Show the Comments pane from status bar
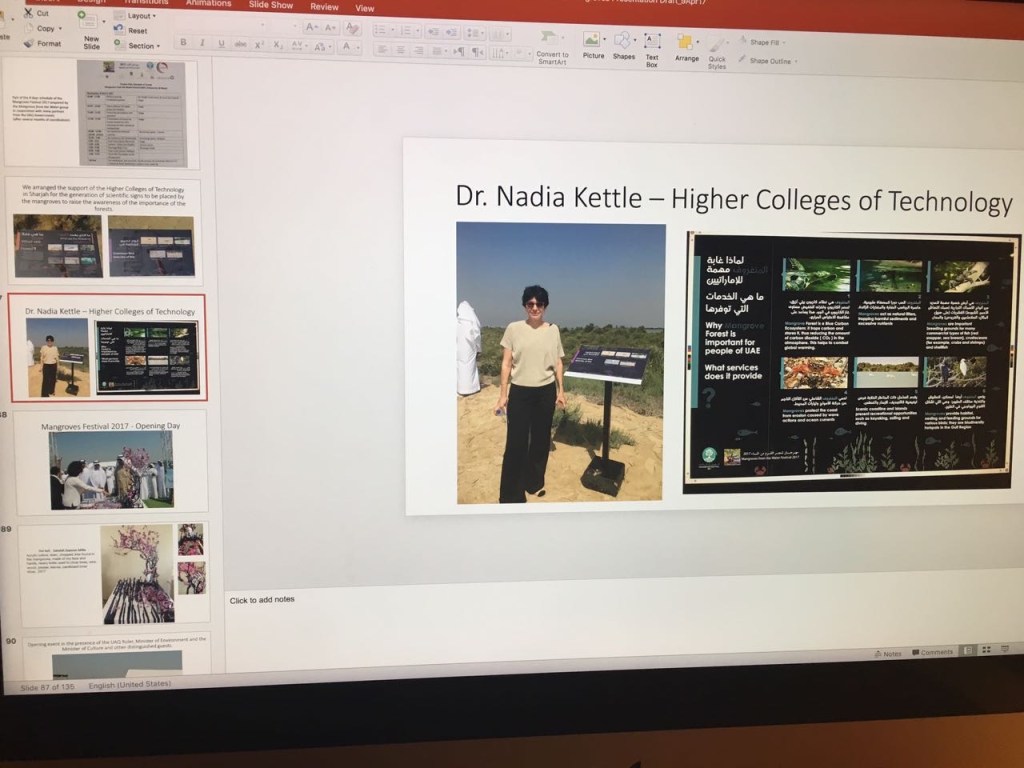This screenshot has height=768, width=1024. (x=930, y=652)
